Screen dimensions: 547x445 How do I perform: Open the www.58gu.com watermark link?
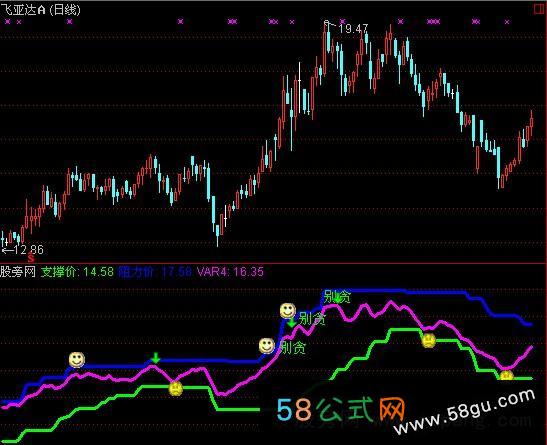pyautogui.click(x=465, y=412)
